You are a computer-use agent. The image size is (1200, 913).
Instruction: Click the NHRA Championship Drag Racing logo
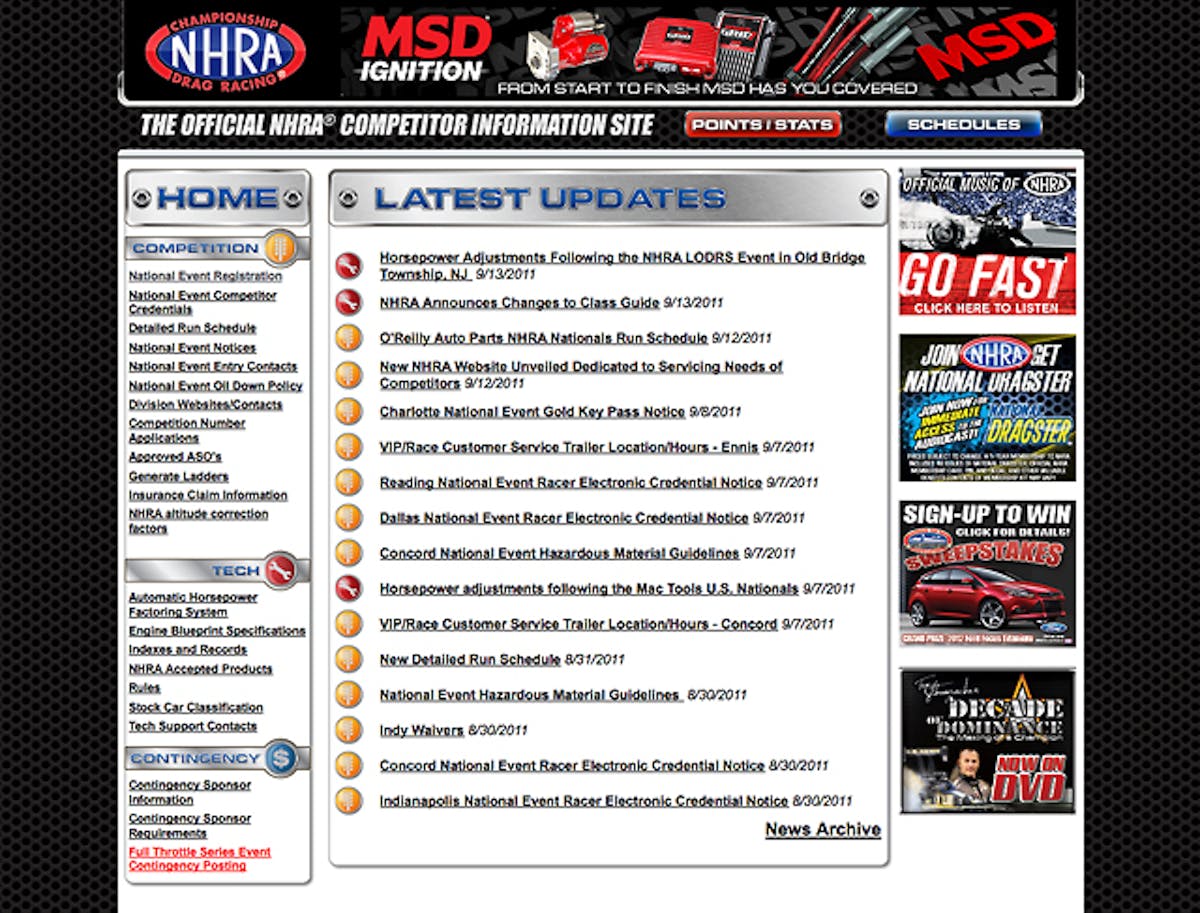pyautogui.click(x=225, y=50)
